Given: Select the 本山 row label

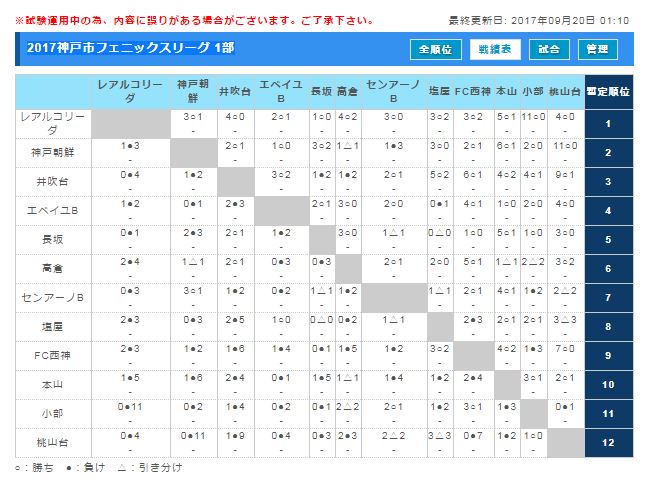Looking at the screenshot, I should [x=53, y=385].
